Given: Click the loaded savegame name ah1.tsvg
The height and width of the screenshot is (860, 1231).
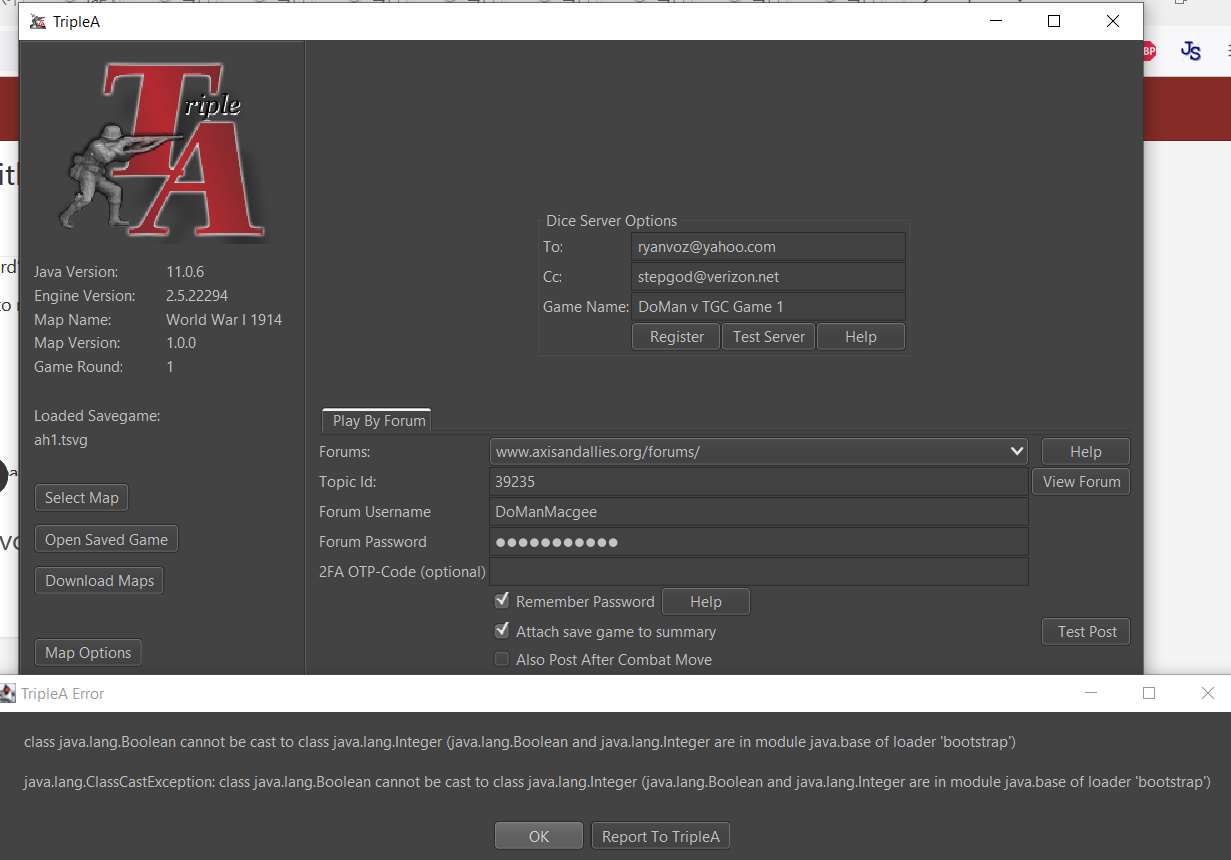Looking at the screenshot, I should click(x=61, y=440).
